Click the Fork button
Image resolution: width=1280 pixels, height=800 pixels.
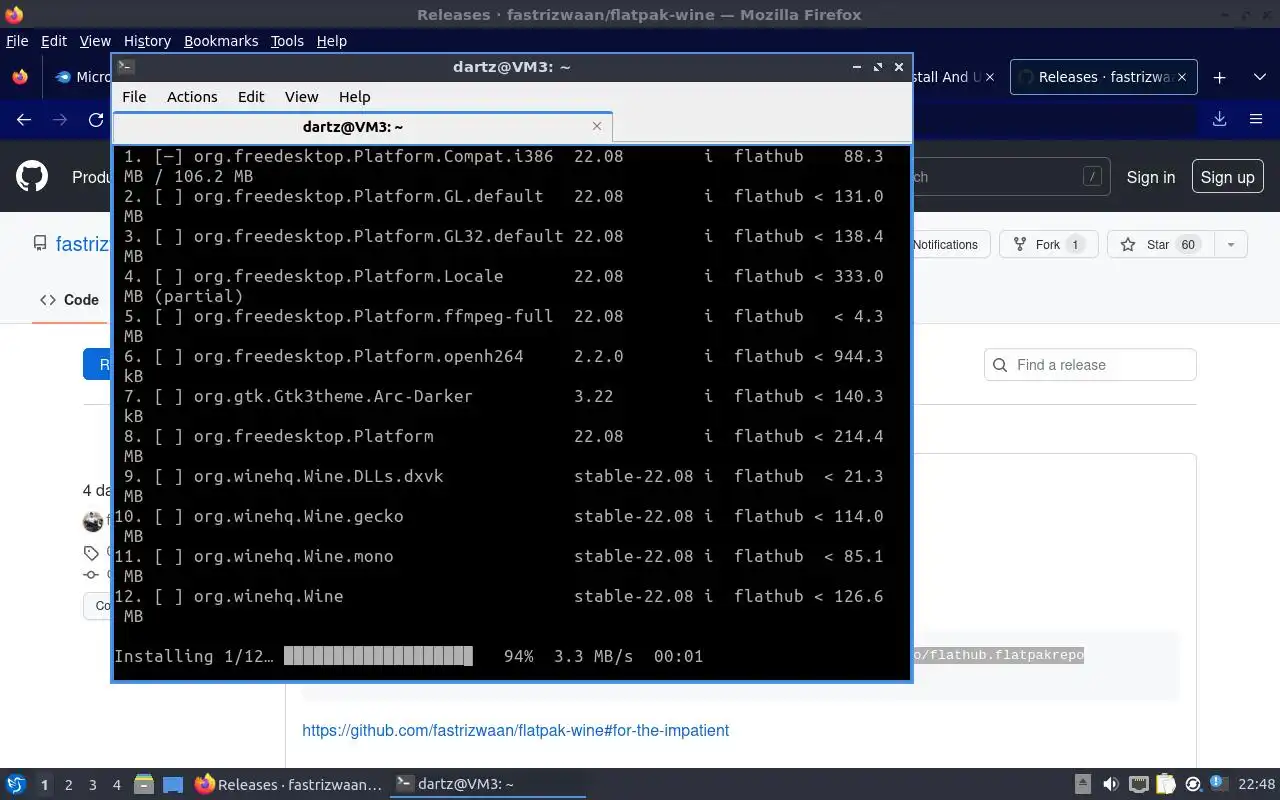pyautogui.click(x=1048, y=244)
